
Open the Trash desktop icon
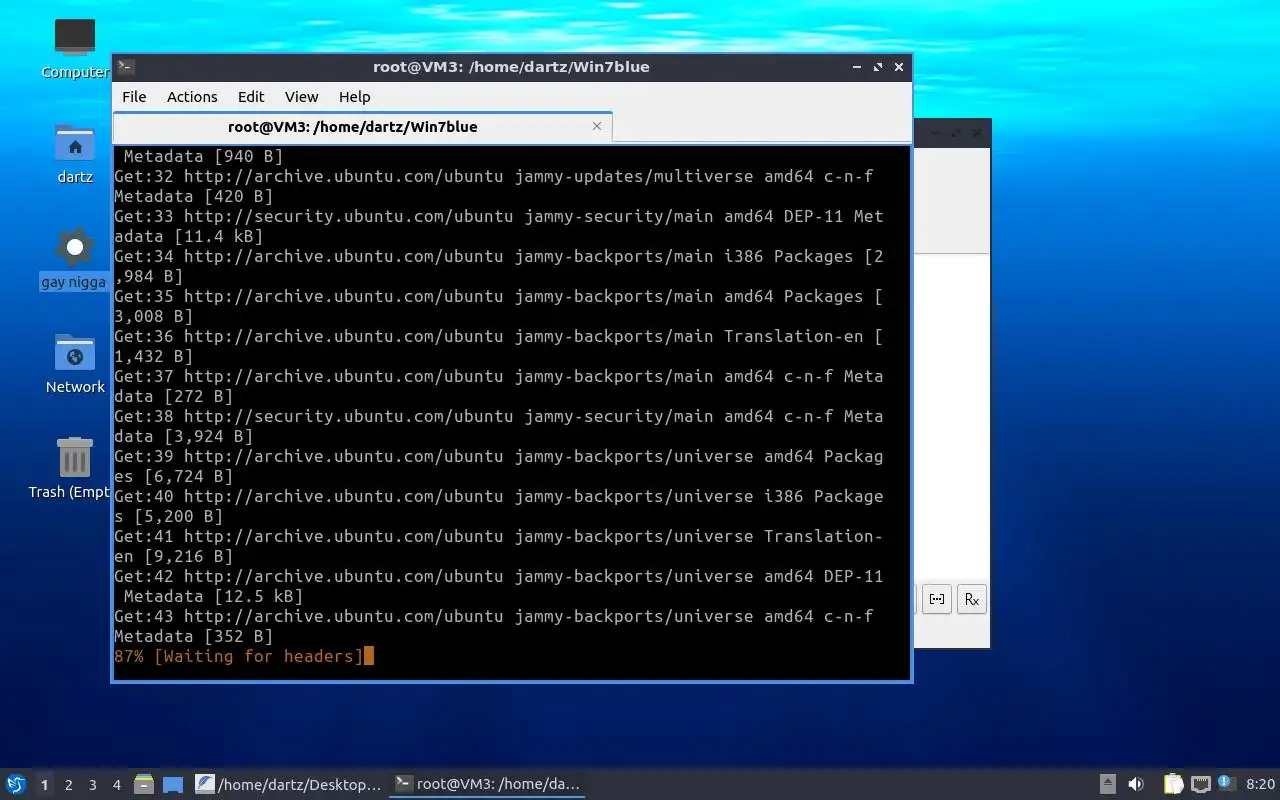tap(75, 458)
